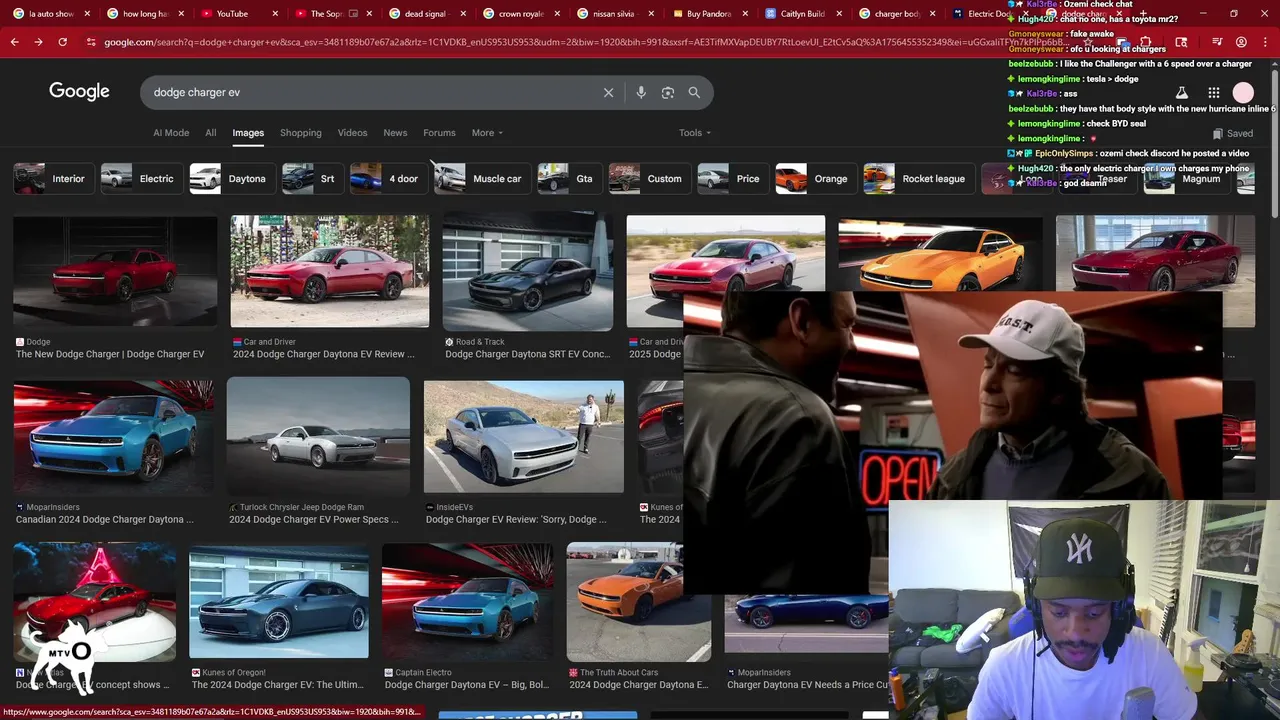Viewport: 1280px width, 720px height.
Task: Filter images by the Custom chip
Action: click(650, 179)
